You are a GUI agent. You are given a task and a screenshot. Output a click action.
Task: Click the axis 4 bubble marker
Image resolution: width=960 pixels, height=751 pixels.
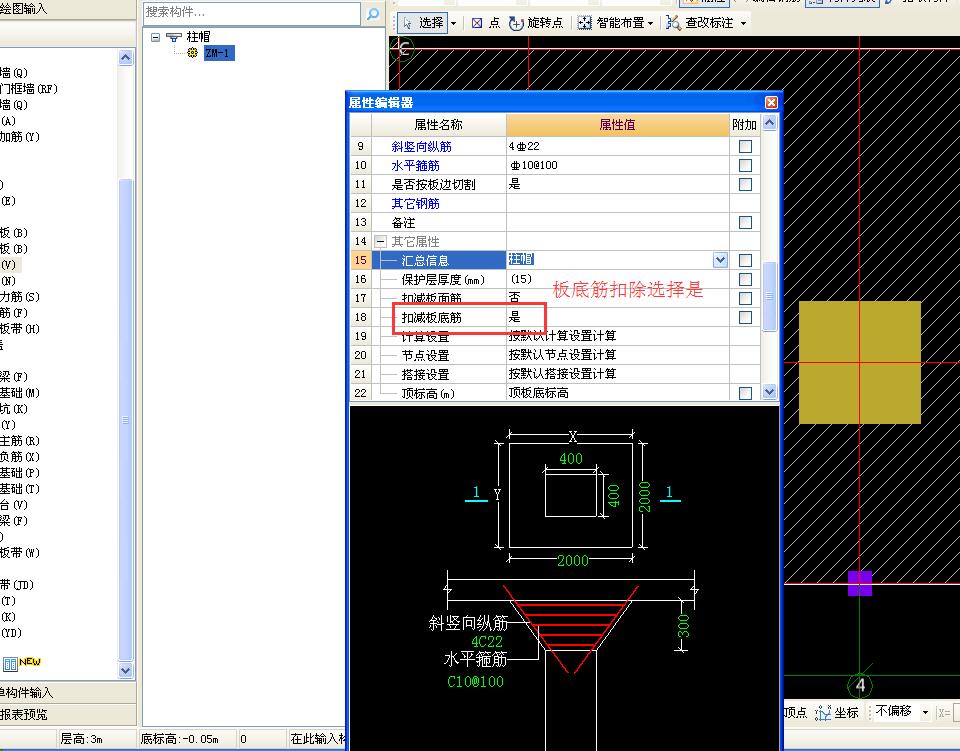[860, 686]
